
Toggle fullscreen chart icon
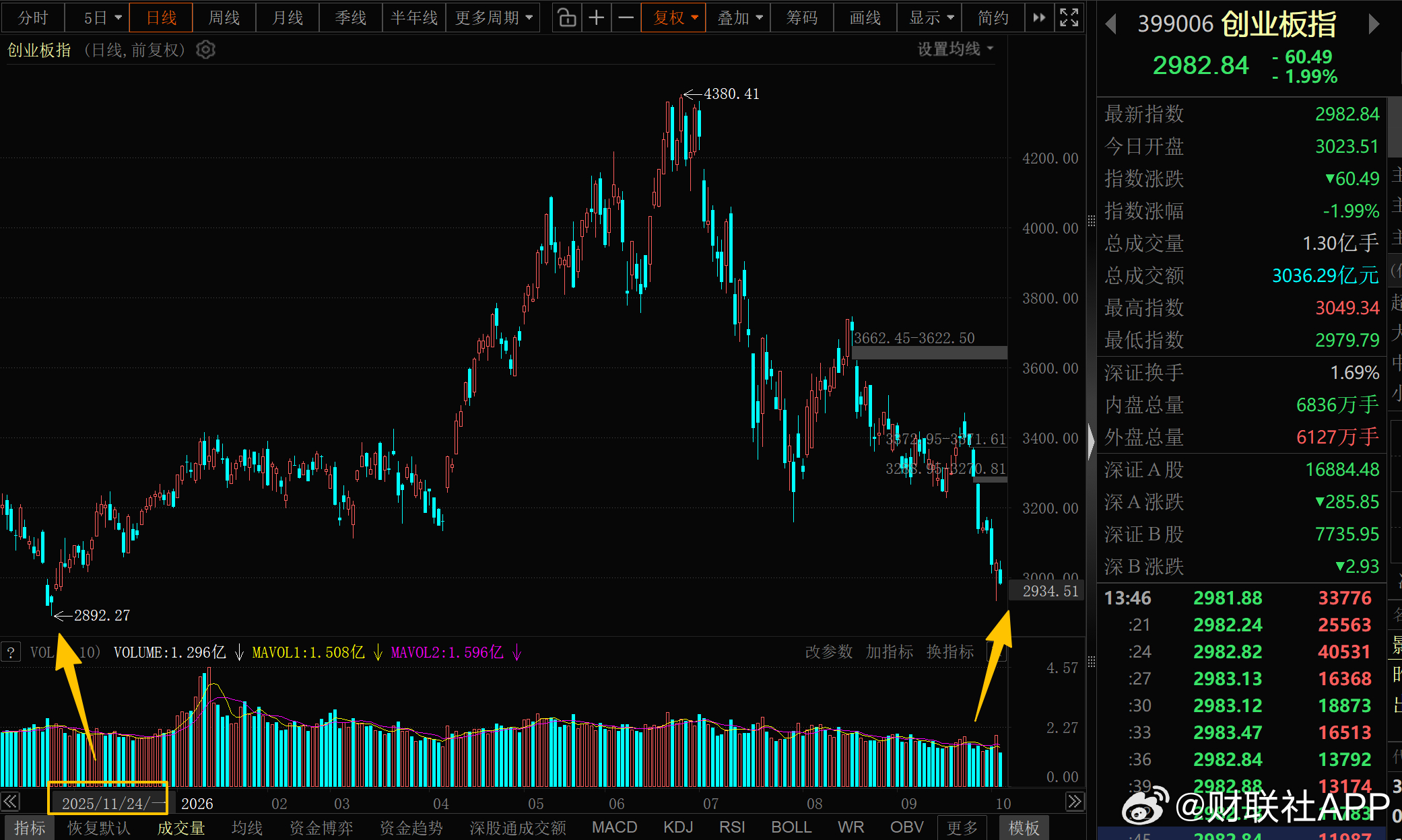[x=1069, y=18]
